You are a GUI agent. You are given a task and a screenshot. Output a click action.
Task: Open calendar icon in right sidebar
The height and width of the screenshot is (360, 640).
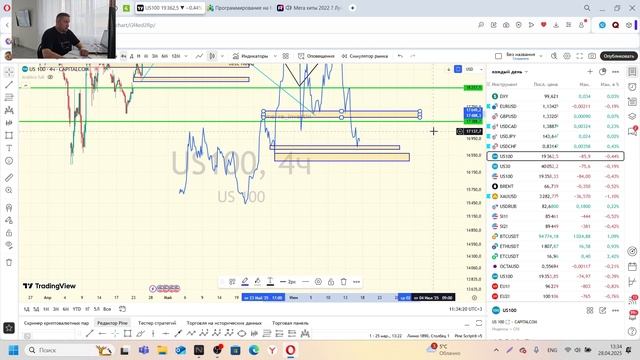click(x=632, y=267)
